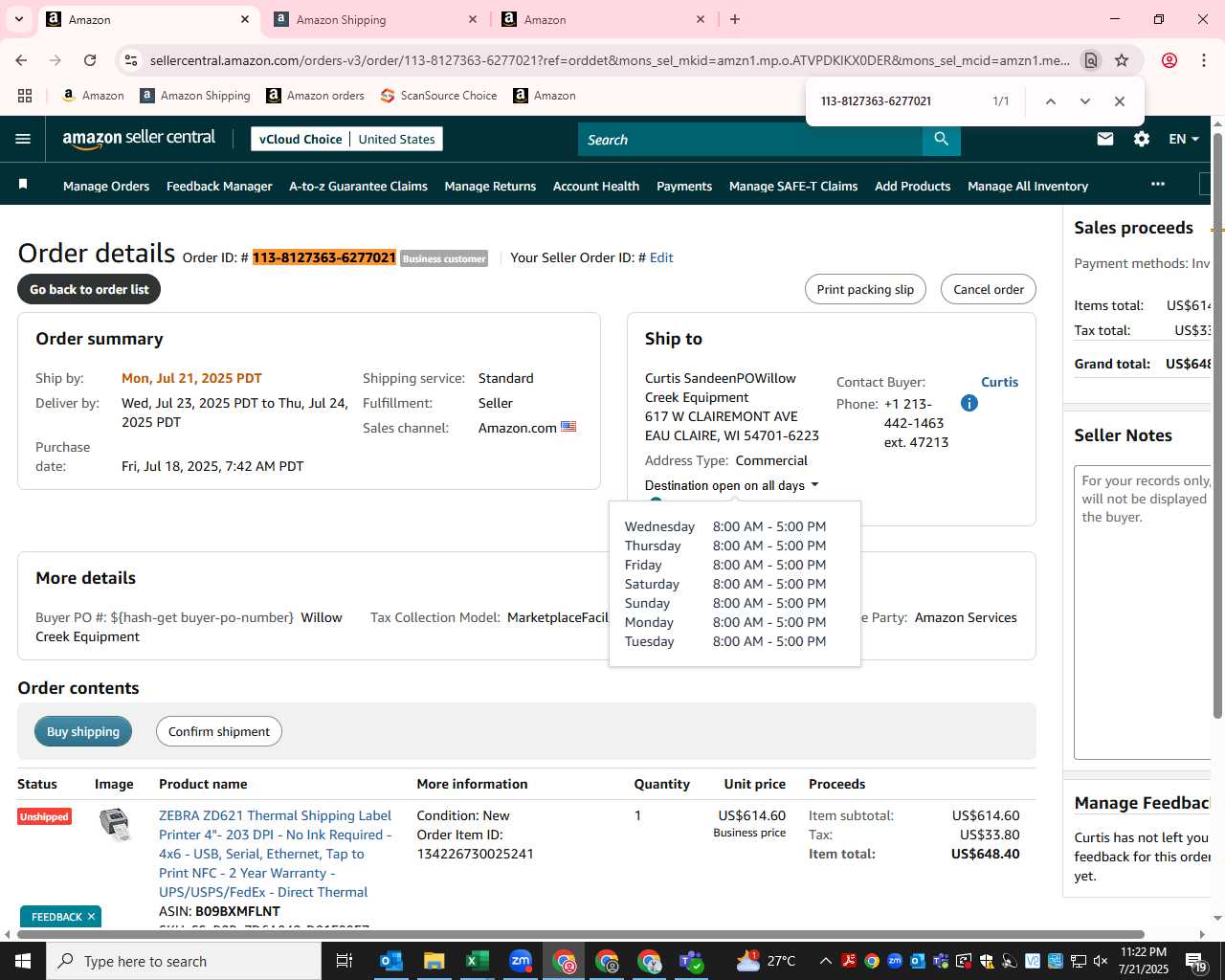The image size is (1225, 980).
Task: Switch to the Amazon Shipping tab
Action: 376,19
